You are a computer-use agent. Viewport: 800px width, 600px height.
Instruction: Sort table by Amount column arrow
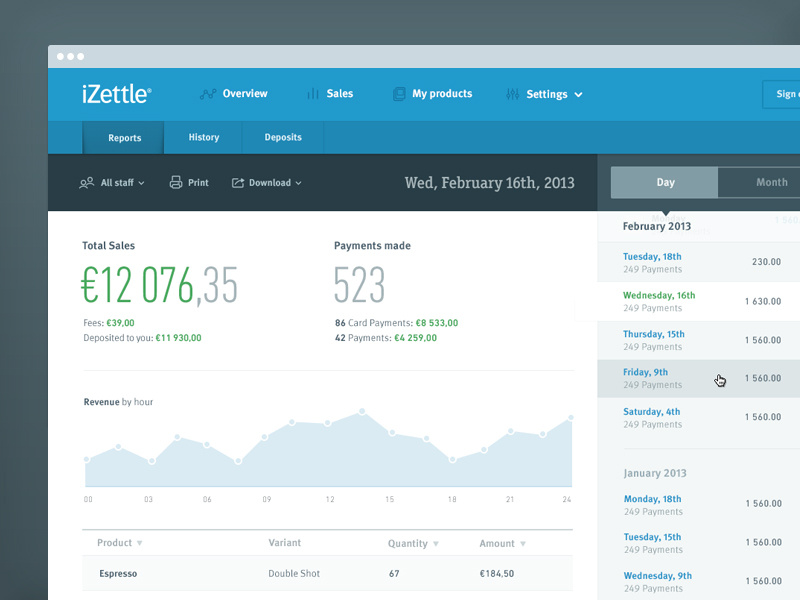[522, 544]
